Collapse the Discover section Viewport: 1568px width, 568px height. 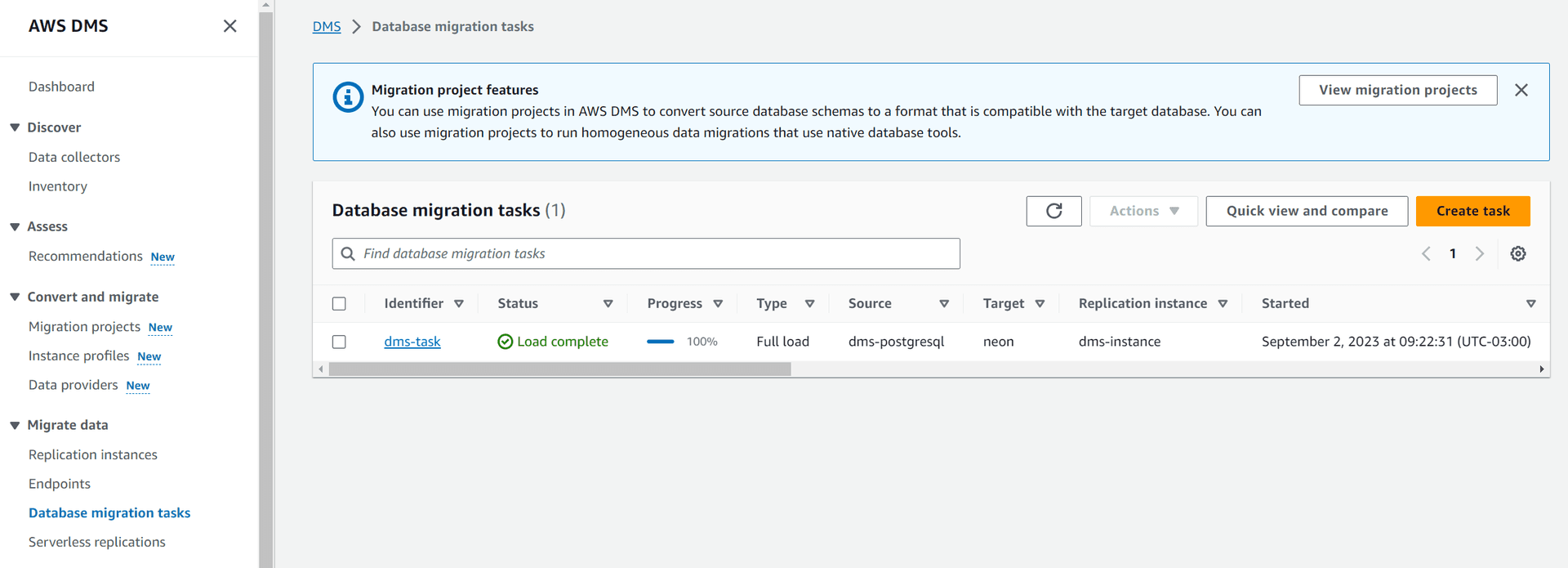point(15,127)
